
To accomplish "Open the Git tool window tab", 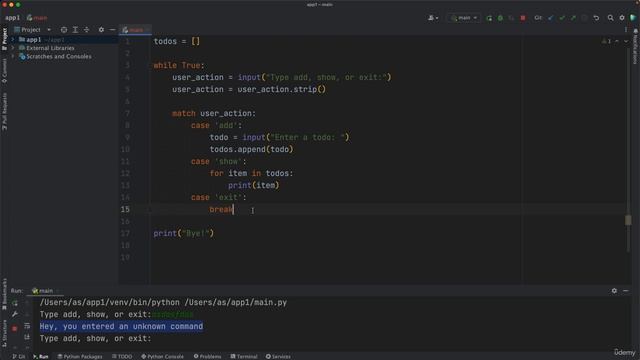I will (18, 356).
